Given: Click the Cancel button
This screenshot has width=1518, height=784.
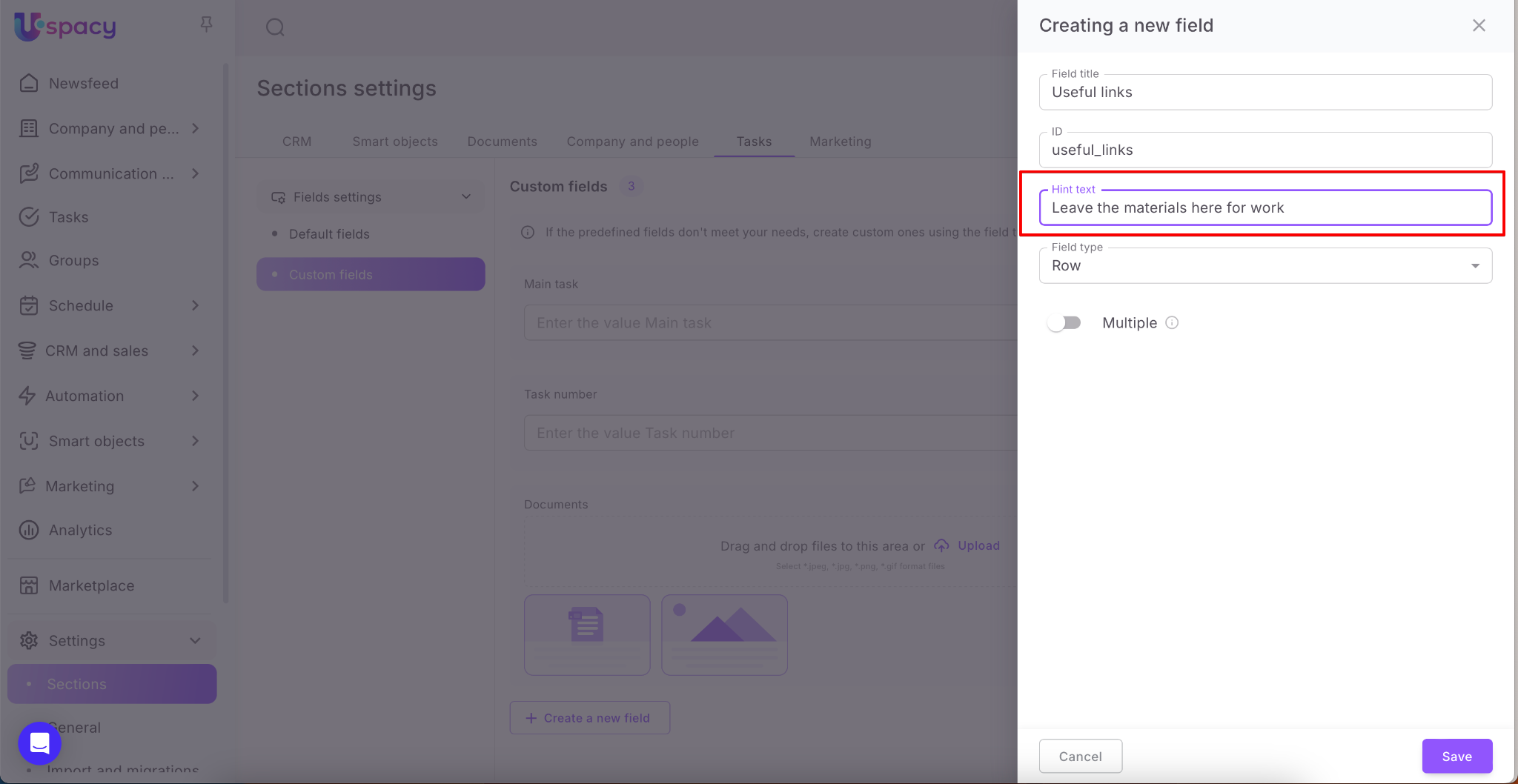Looking at the screenshot, I should click(1080, 757).
